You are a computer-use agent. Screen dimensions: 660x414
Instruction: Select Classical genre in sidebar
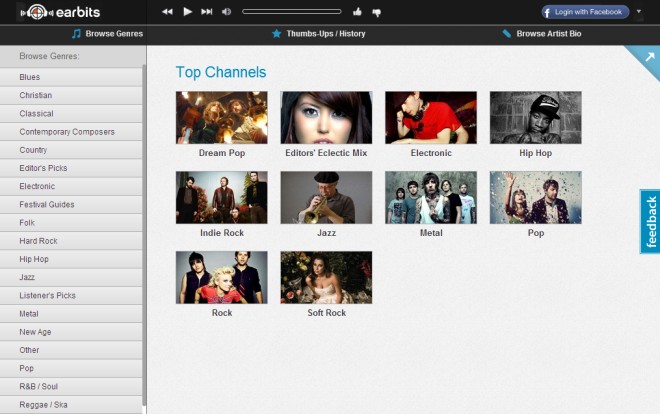(x=71, y=114)
